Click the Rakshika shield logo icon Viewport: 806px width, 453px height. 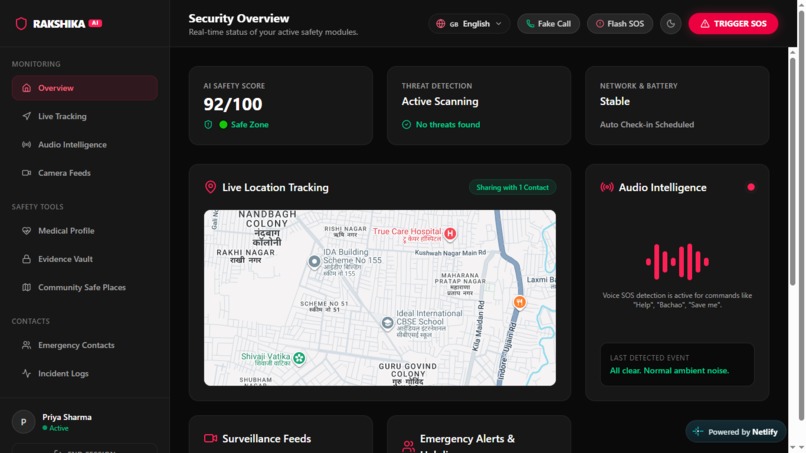click(21, 24)
